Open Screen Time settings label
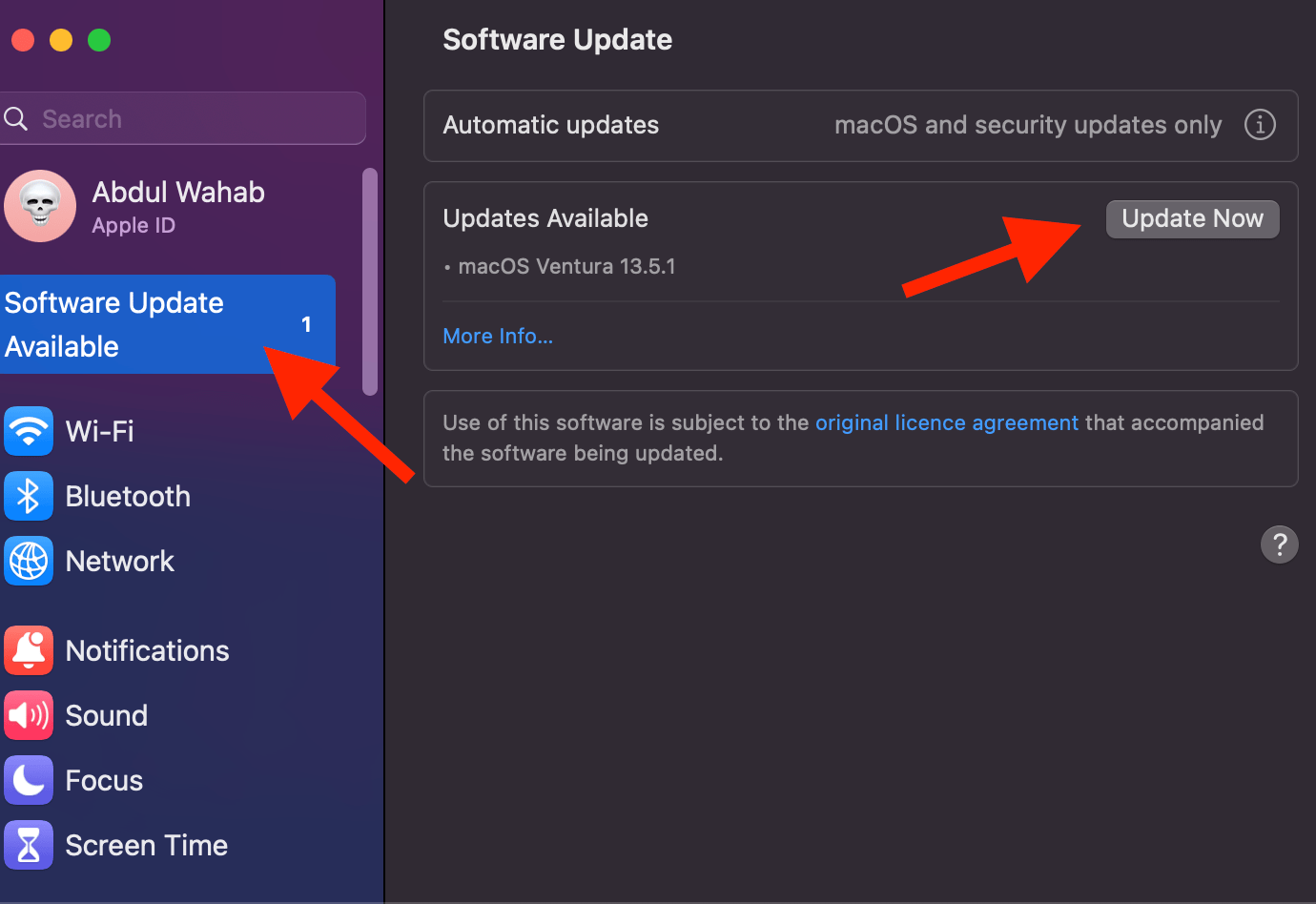Viewport: 1316px width, 904px height. pos(147,845)
